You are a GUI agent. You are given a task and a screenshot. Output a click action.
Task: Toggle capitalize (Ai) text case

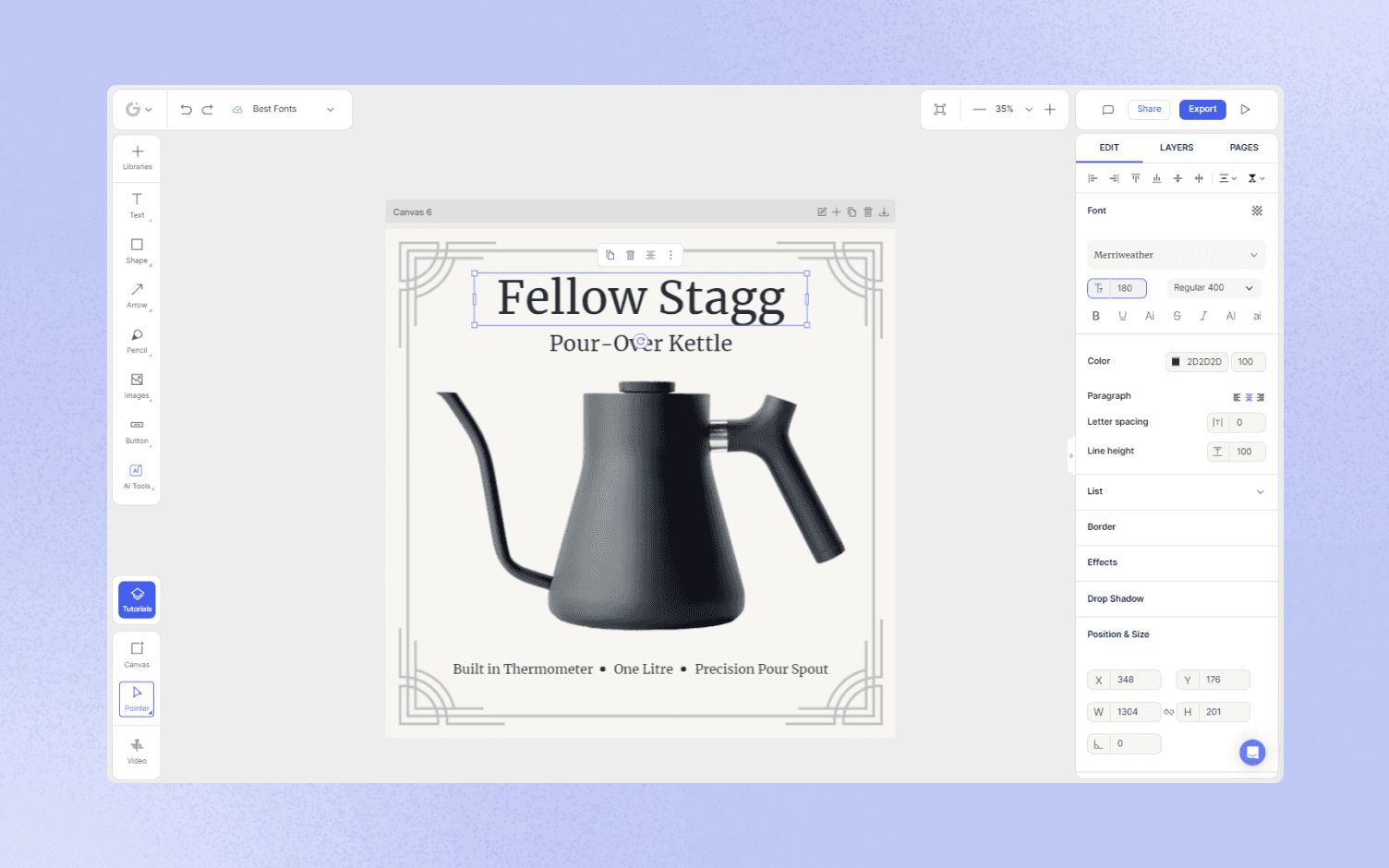tap(1150, 316)
